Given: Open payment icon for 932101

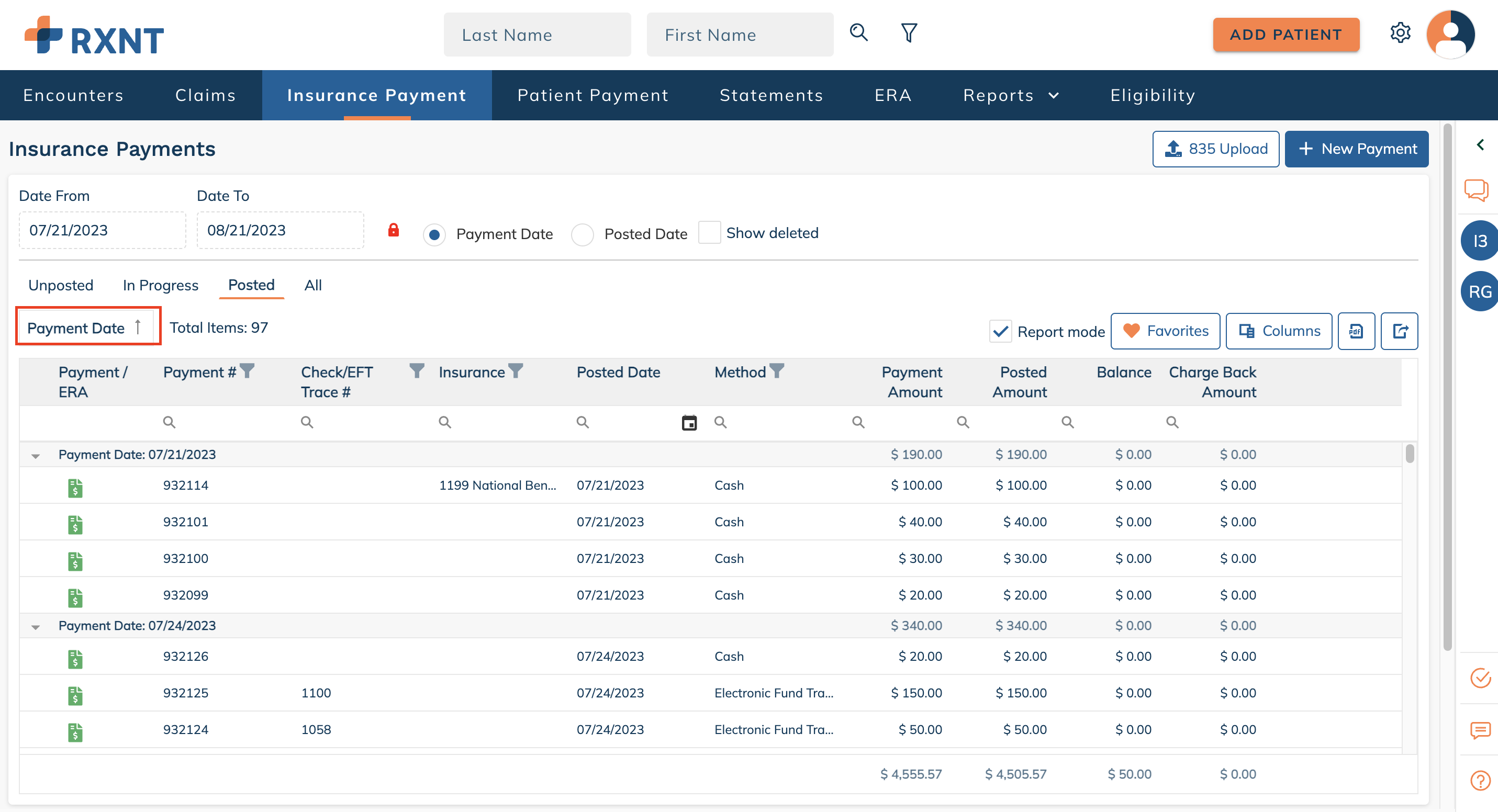Looking at the screenshot, I should (x=75, y=524).
